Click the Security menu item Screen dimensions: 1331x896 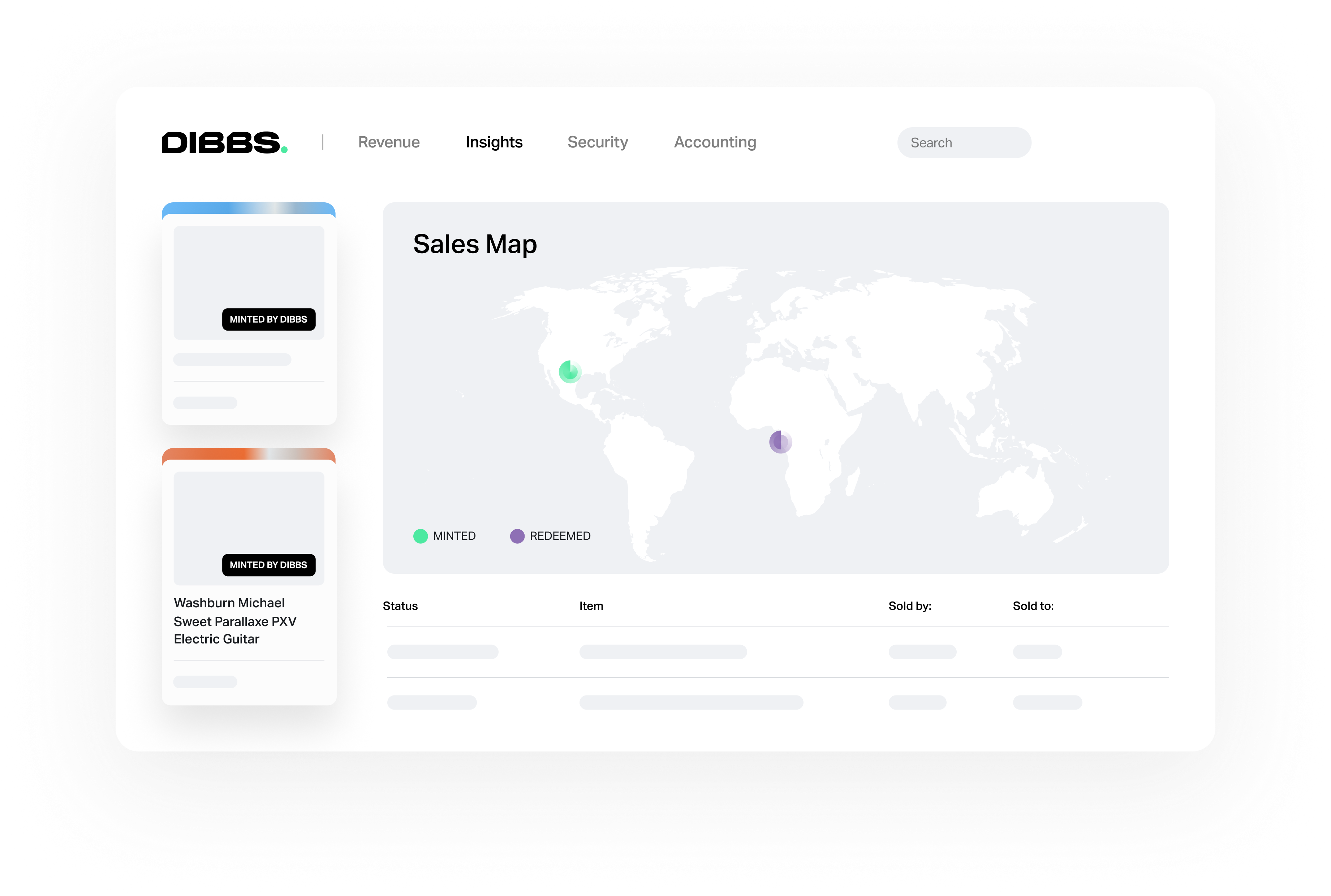(597, 141)
